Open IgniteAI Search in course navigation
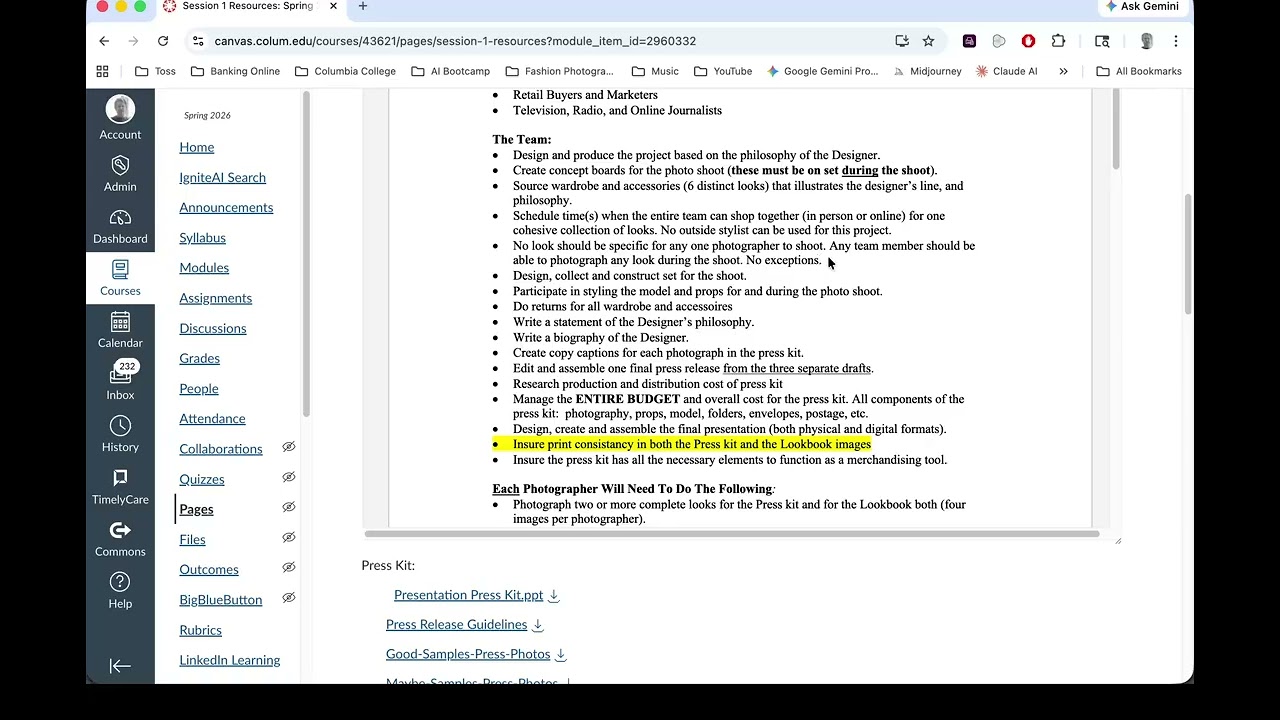Viewport: 1280px width, 720px height. tap(223, 177)
